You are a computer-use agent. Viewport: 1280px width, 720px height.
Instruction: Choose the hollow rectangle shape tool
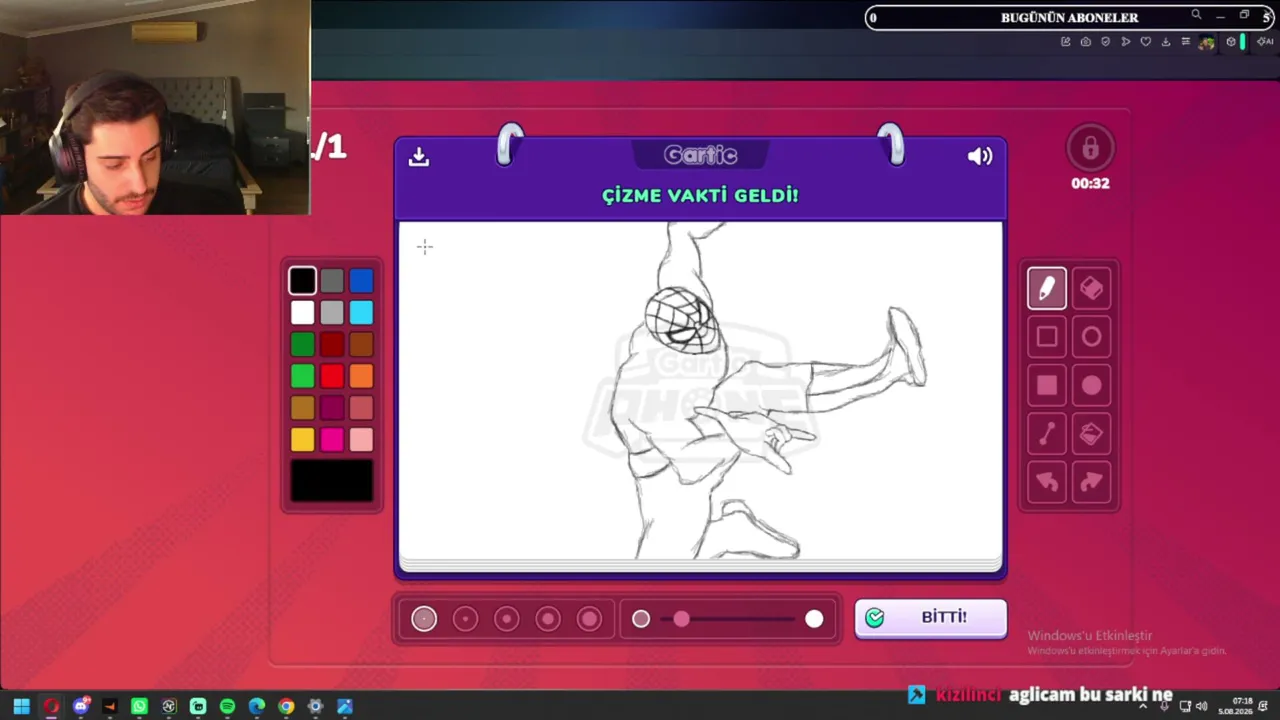coord(1047,337)
